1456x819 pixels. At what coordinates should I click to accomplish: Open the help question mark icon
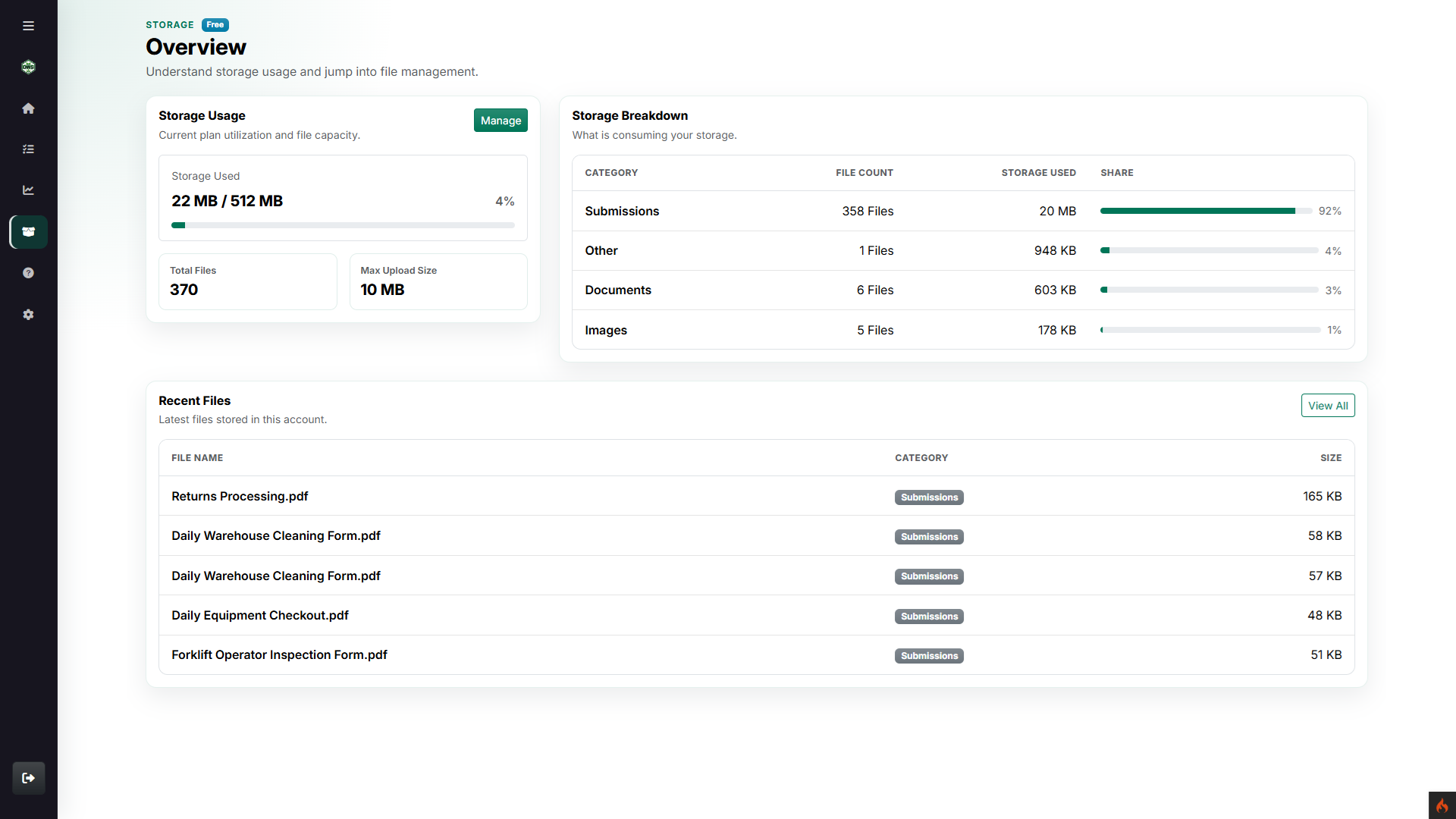pos(28,273)
